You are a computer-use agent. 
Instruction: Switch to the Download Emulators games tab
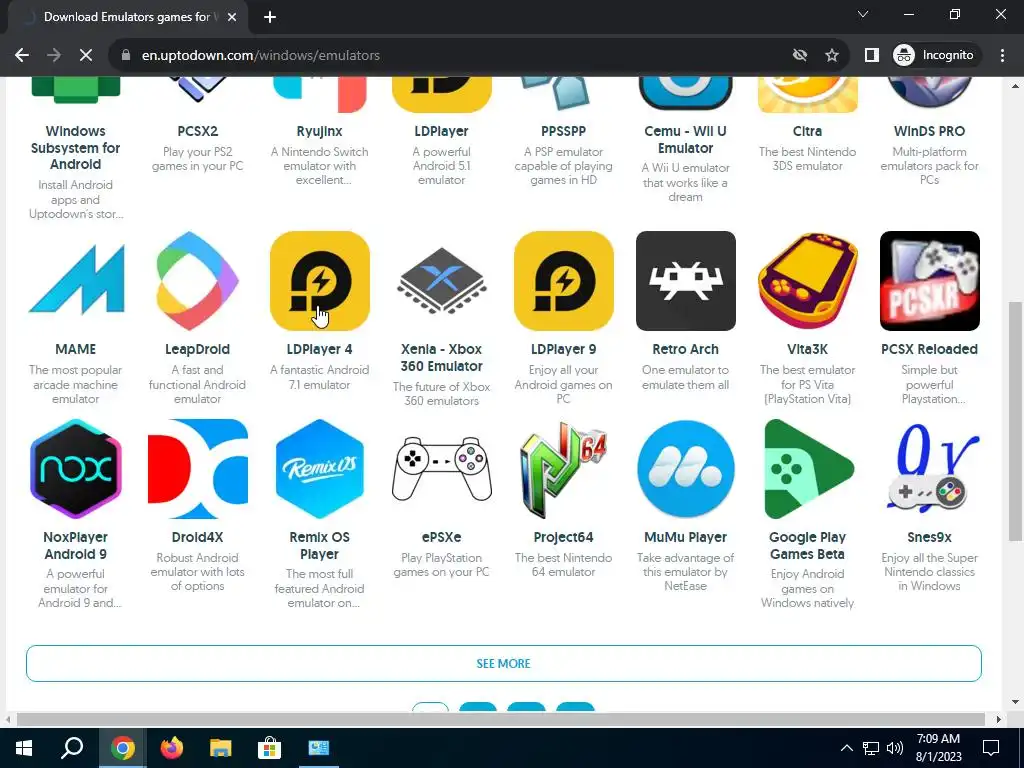[127, 17]
